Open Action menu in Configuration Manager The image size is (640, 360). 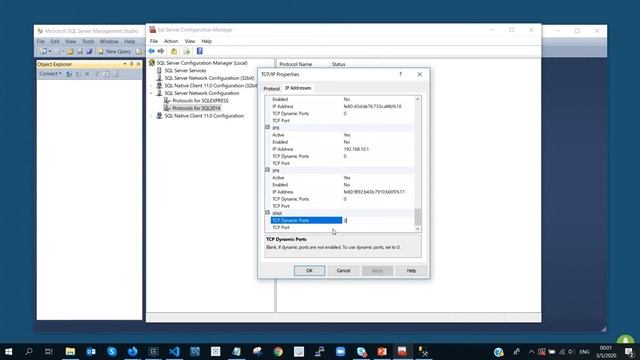(171, 41)
